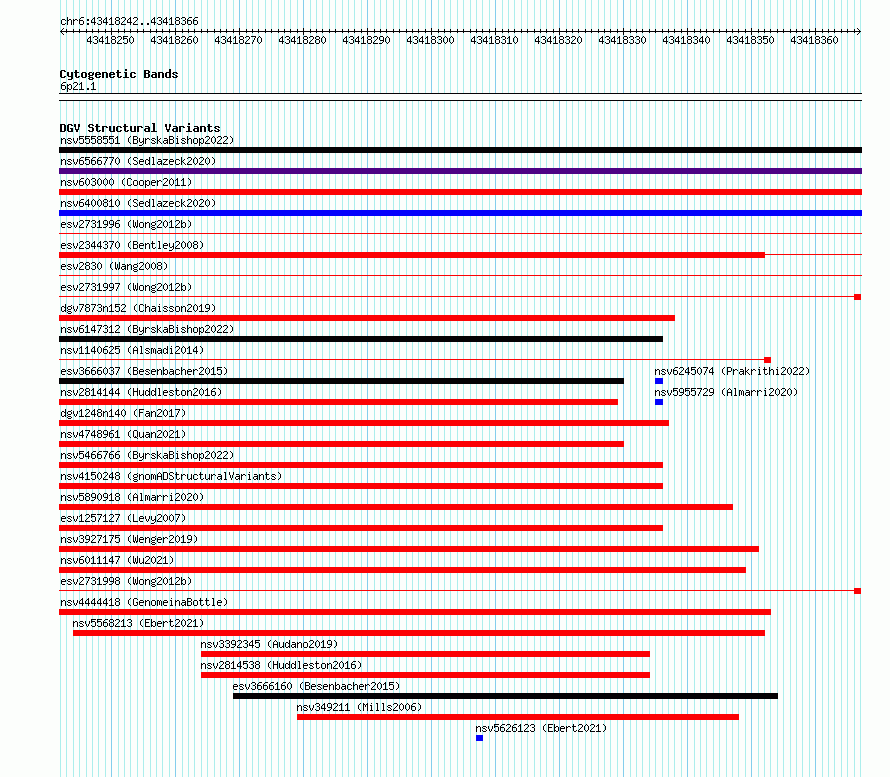Select the purple nsv6566770 Sedlazeck2020 bar
This screenshot has width=890, height=777.
click(460, 171)
